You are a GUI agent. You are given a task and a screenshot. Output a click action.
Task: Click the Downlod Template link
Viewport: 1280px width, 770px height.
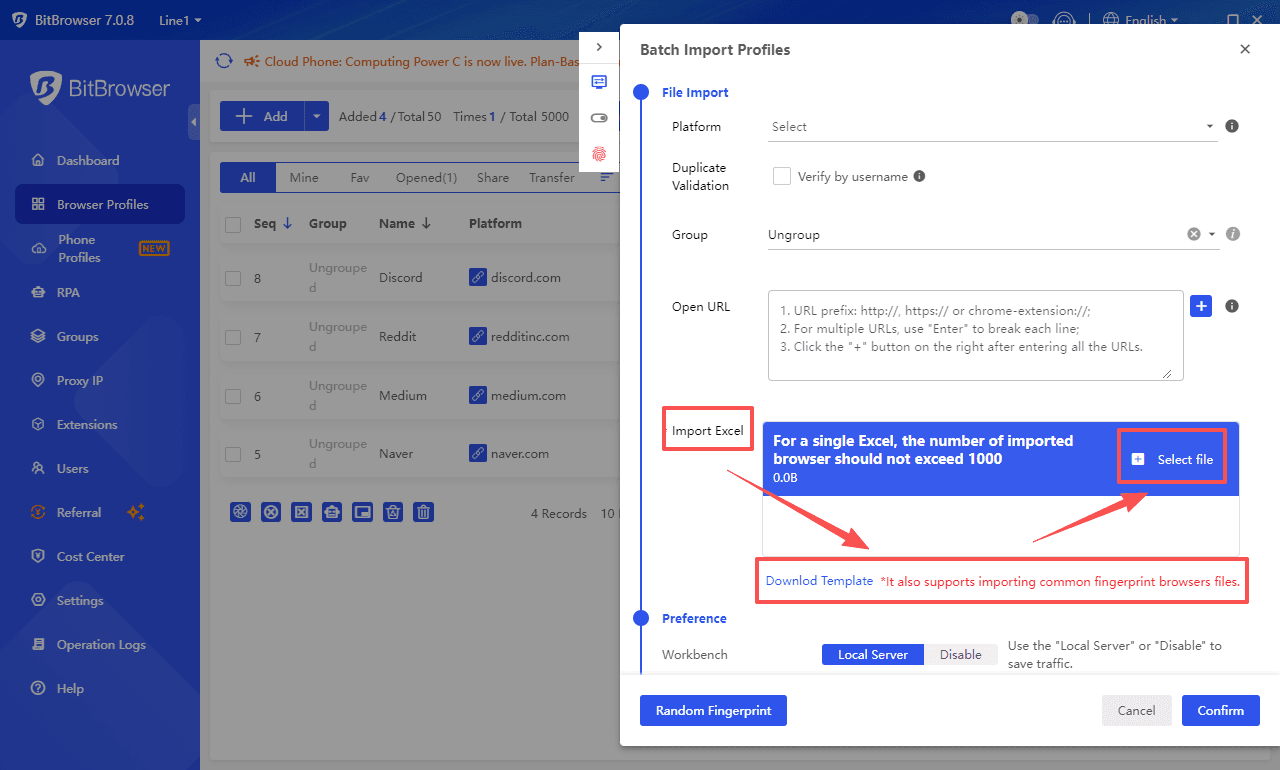coord(819,581)
